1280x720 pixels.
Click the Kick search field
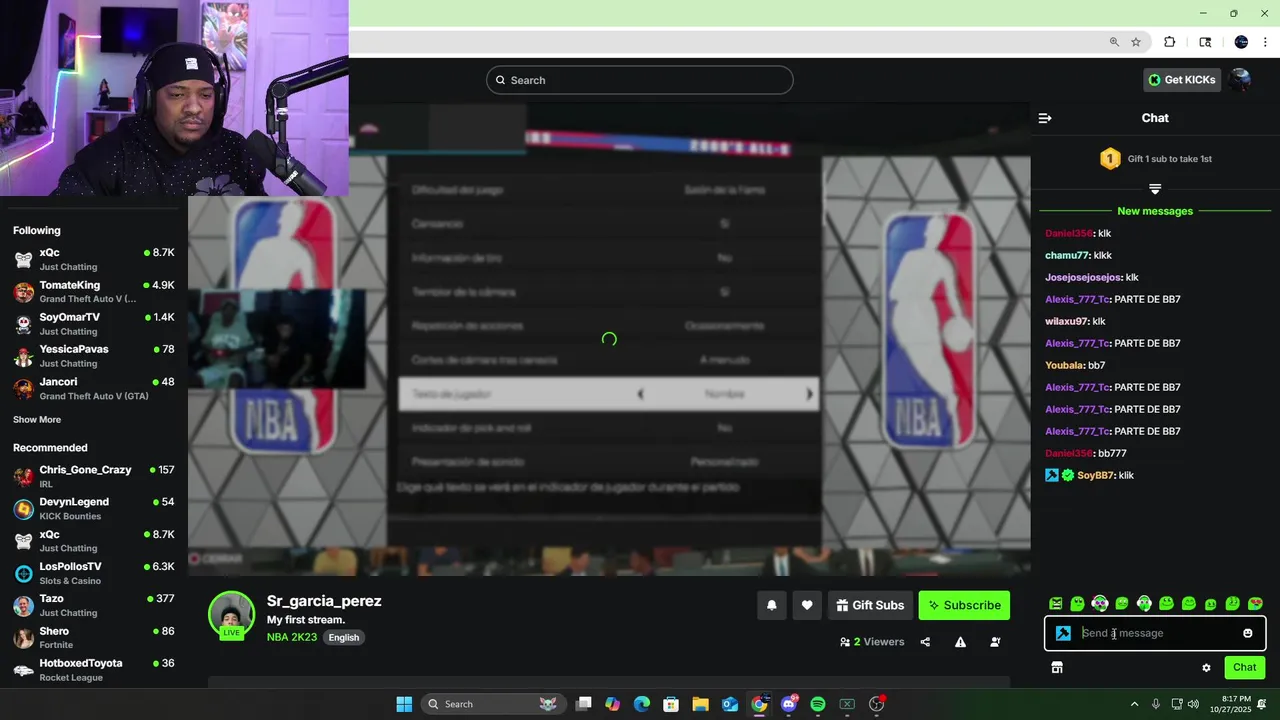pyautogui.click(x=640, y=80)
